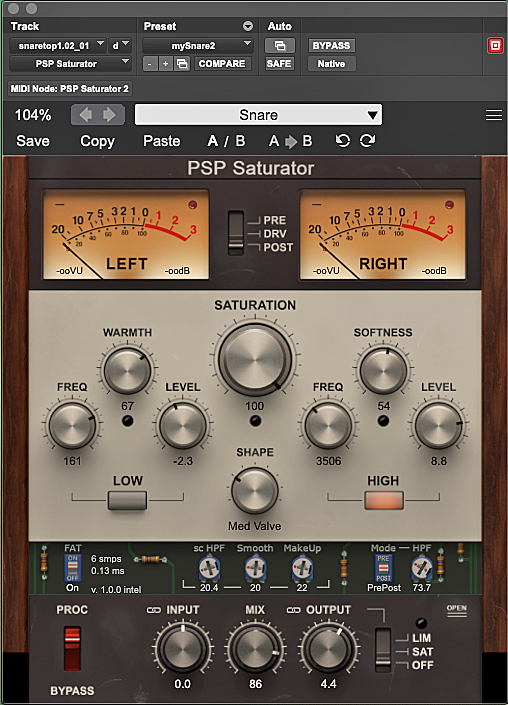Click the high FREQ knob at 3506
The image size is (508, 705).
[x=328, y=425]
